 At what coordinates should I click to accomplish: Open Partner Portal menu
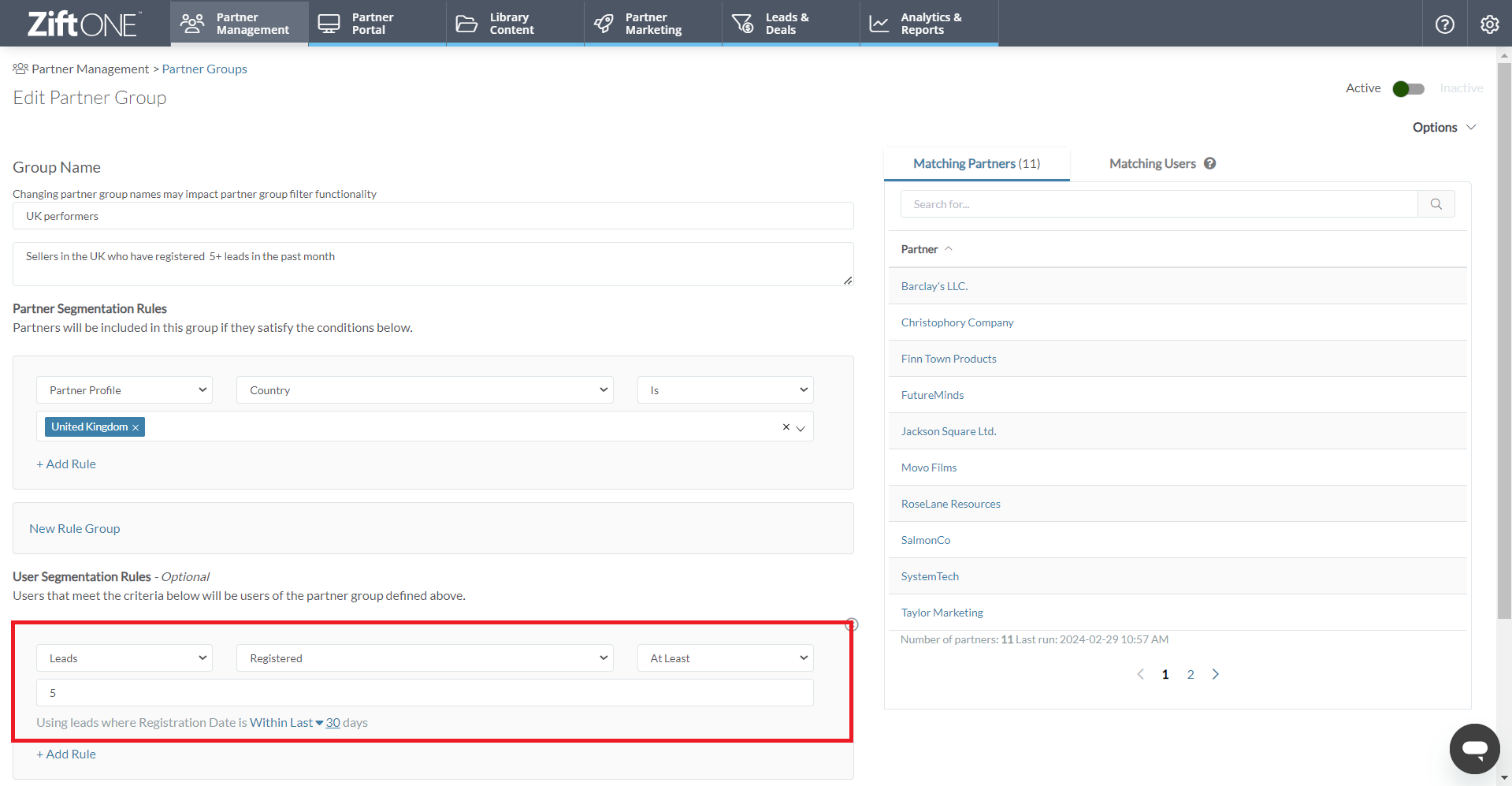[x=377, y=24]
